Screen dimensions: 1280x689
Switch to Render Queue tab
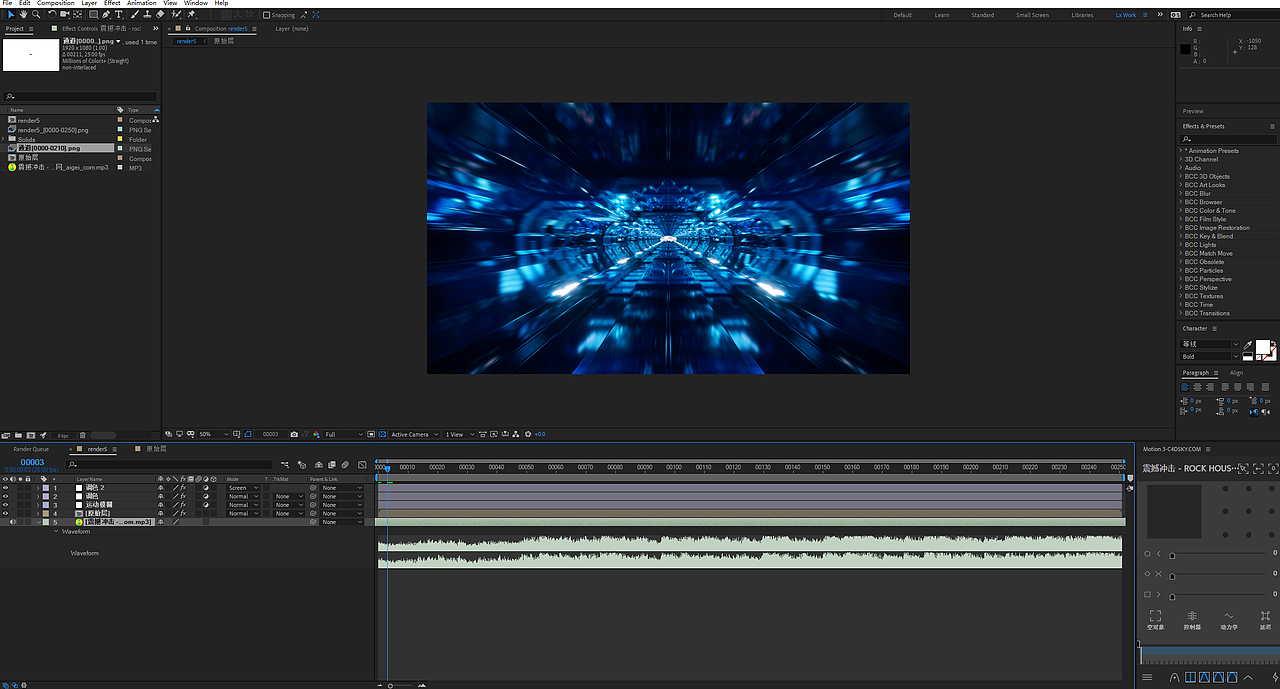click(x=30, y=449)
